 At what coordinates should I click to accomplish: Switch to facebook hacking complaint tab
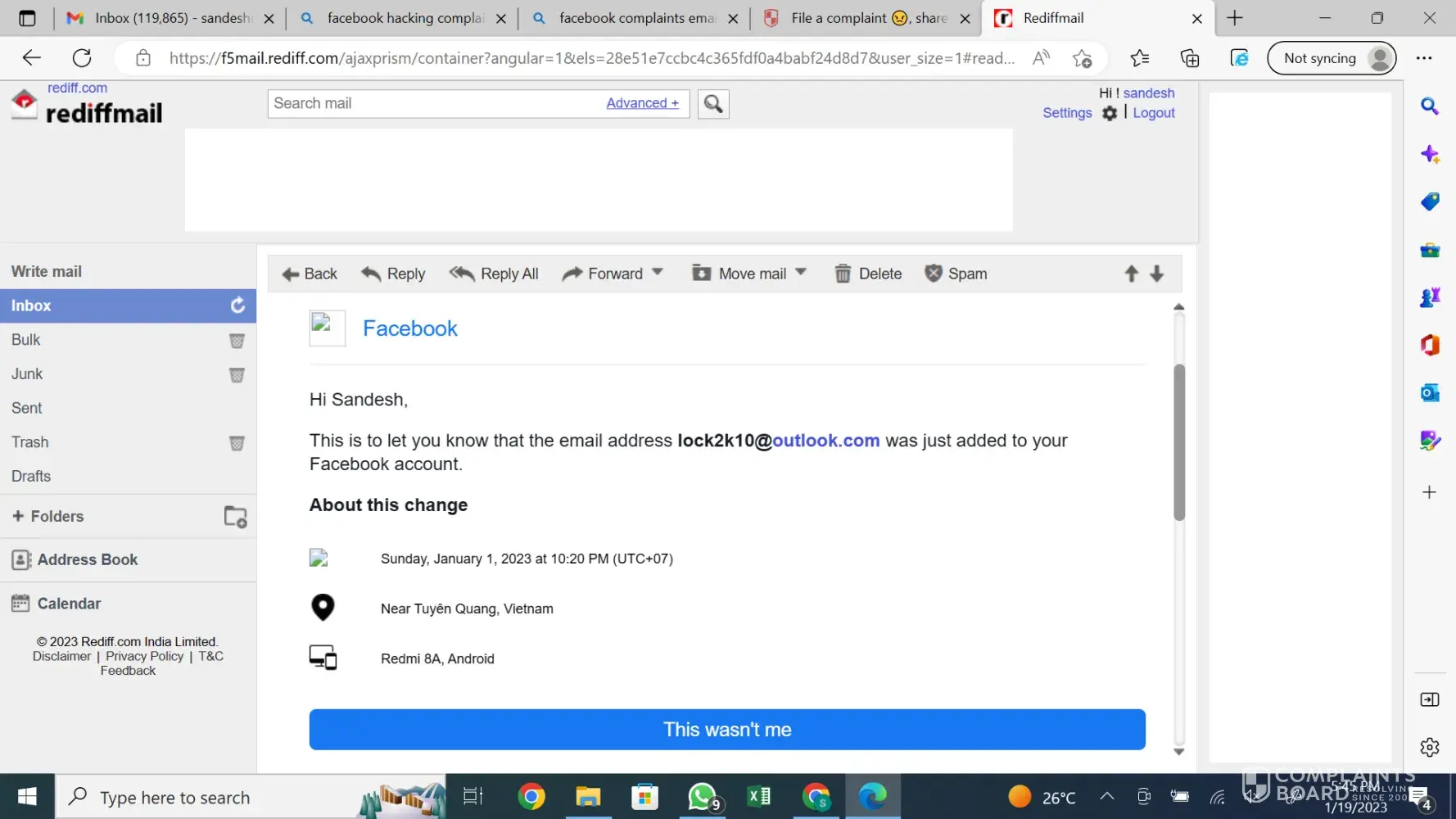[x=402, y=18]
